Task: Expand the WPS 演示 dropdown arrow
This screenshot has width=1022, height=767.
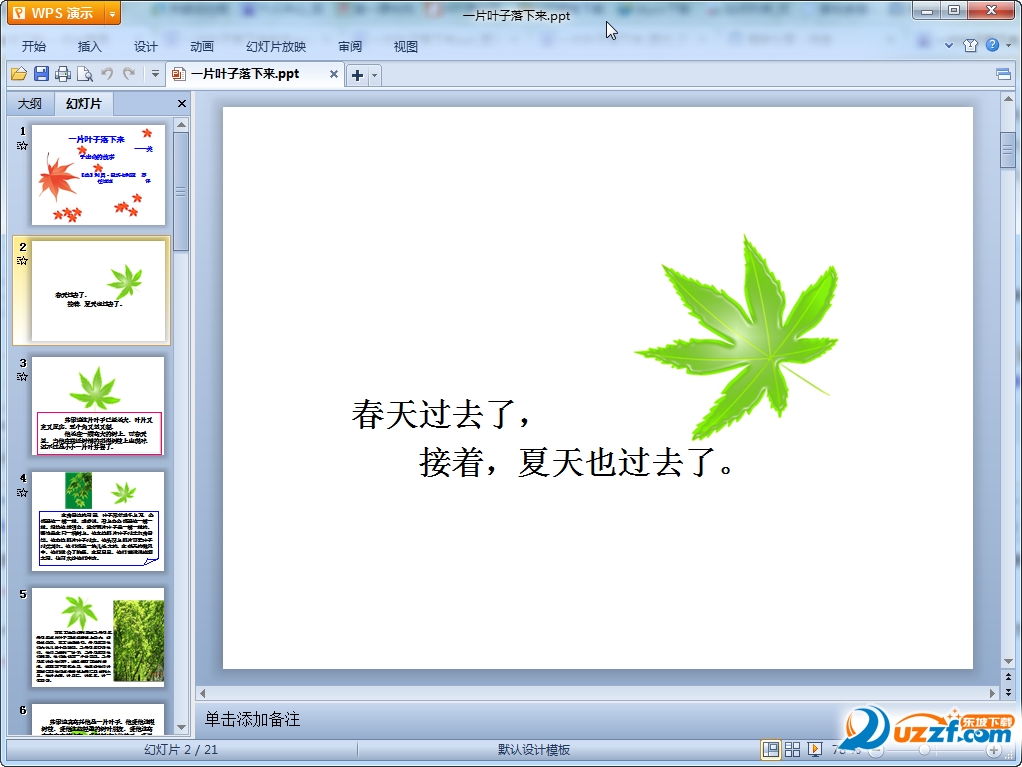Action: pos(112,14)
